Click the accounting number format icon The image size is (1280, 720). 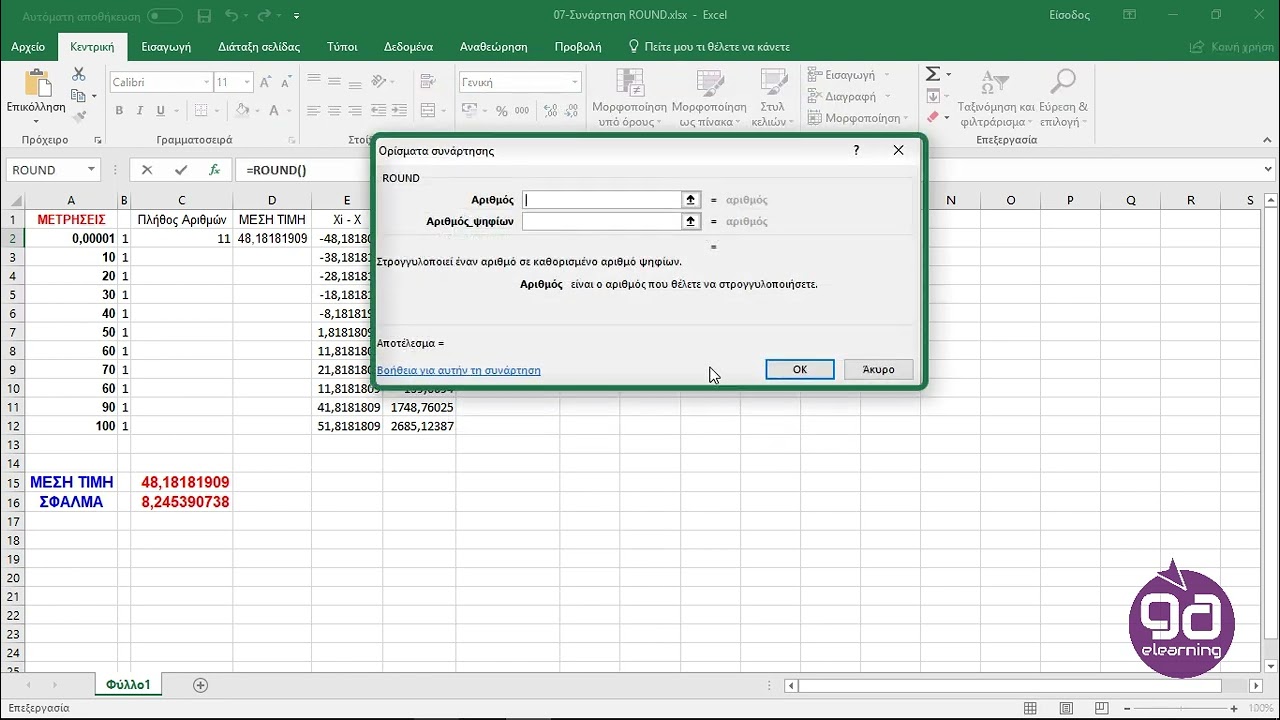coord(470,111)
